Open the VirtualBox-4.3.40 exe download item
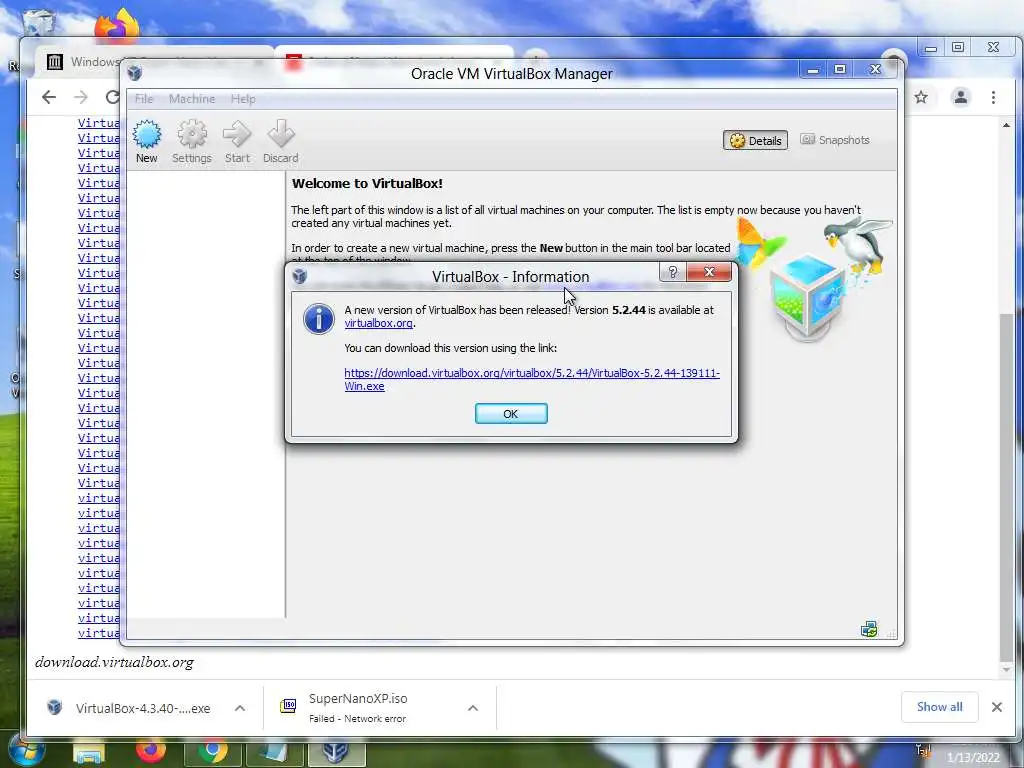The height and width of the screenshot is (768, 1024). [143, 709]
